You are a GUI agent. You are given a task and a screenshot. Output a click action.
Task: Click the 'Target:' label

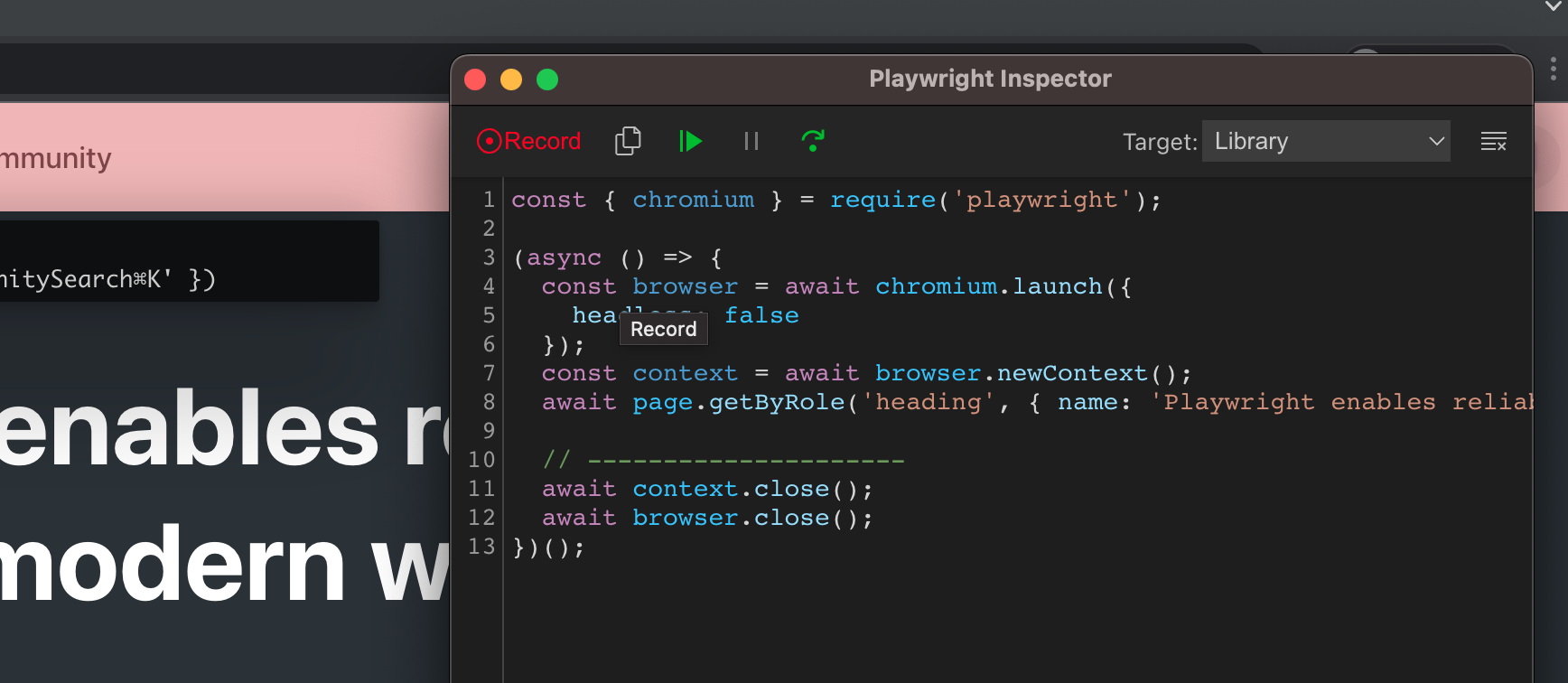click(1160, 142)
